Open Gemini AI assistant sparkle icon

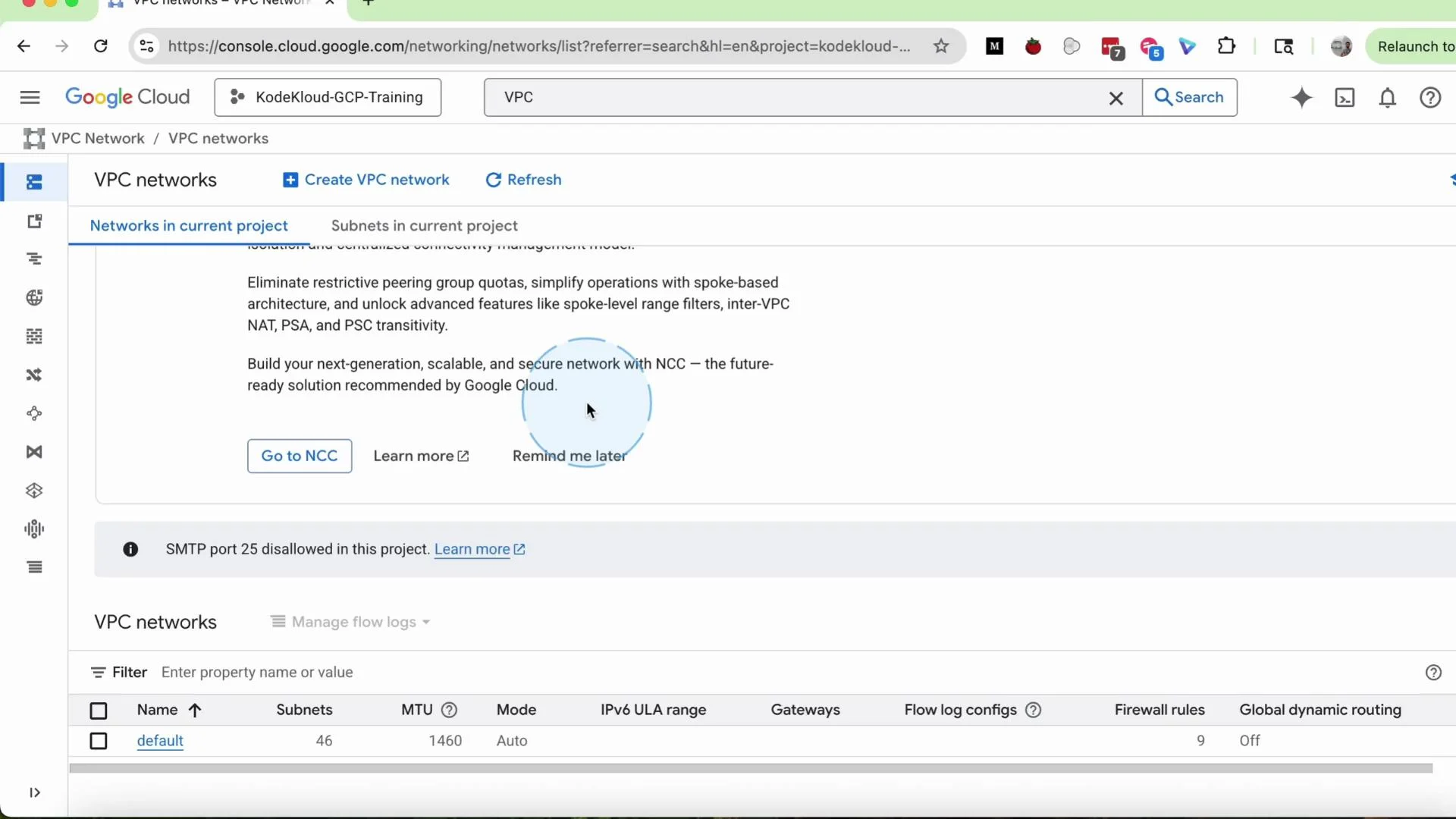1301,97
